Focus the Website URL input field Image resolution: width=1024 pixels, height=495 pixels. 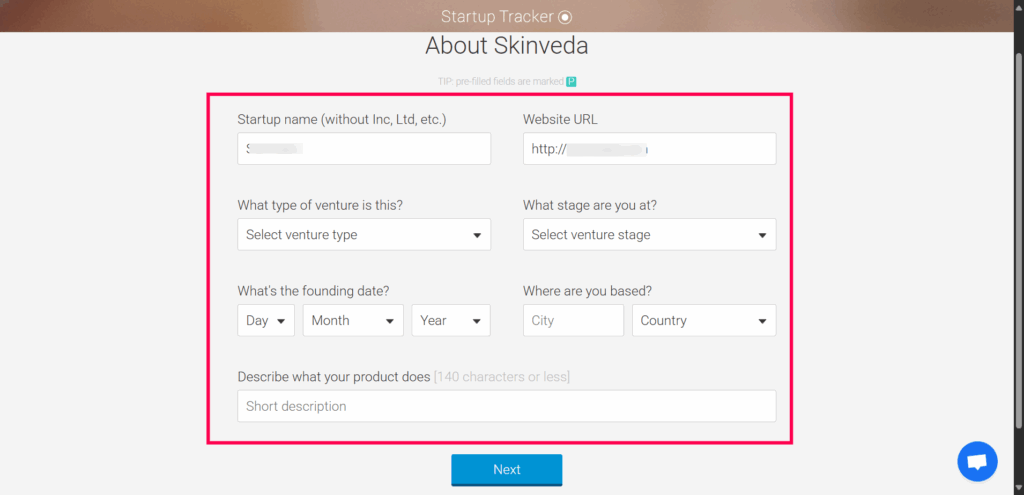tap(649, 149)
